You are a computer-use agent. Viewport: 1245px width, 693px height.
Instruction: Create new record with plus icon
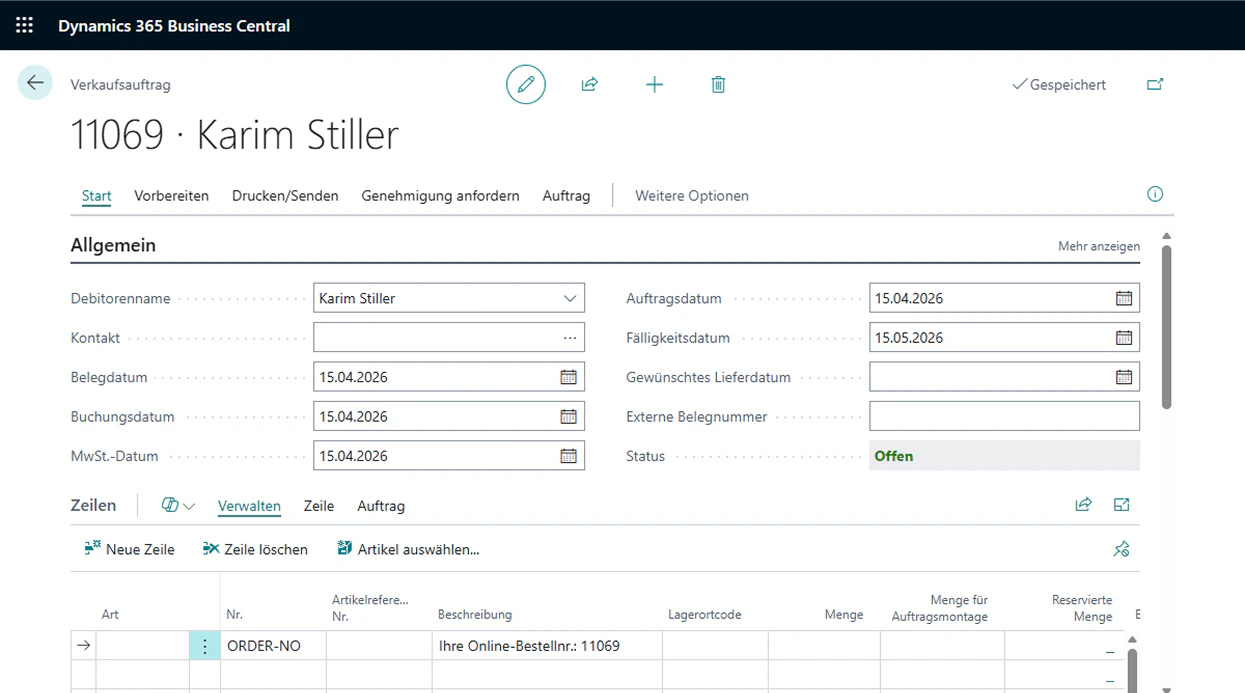[654, 84]
